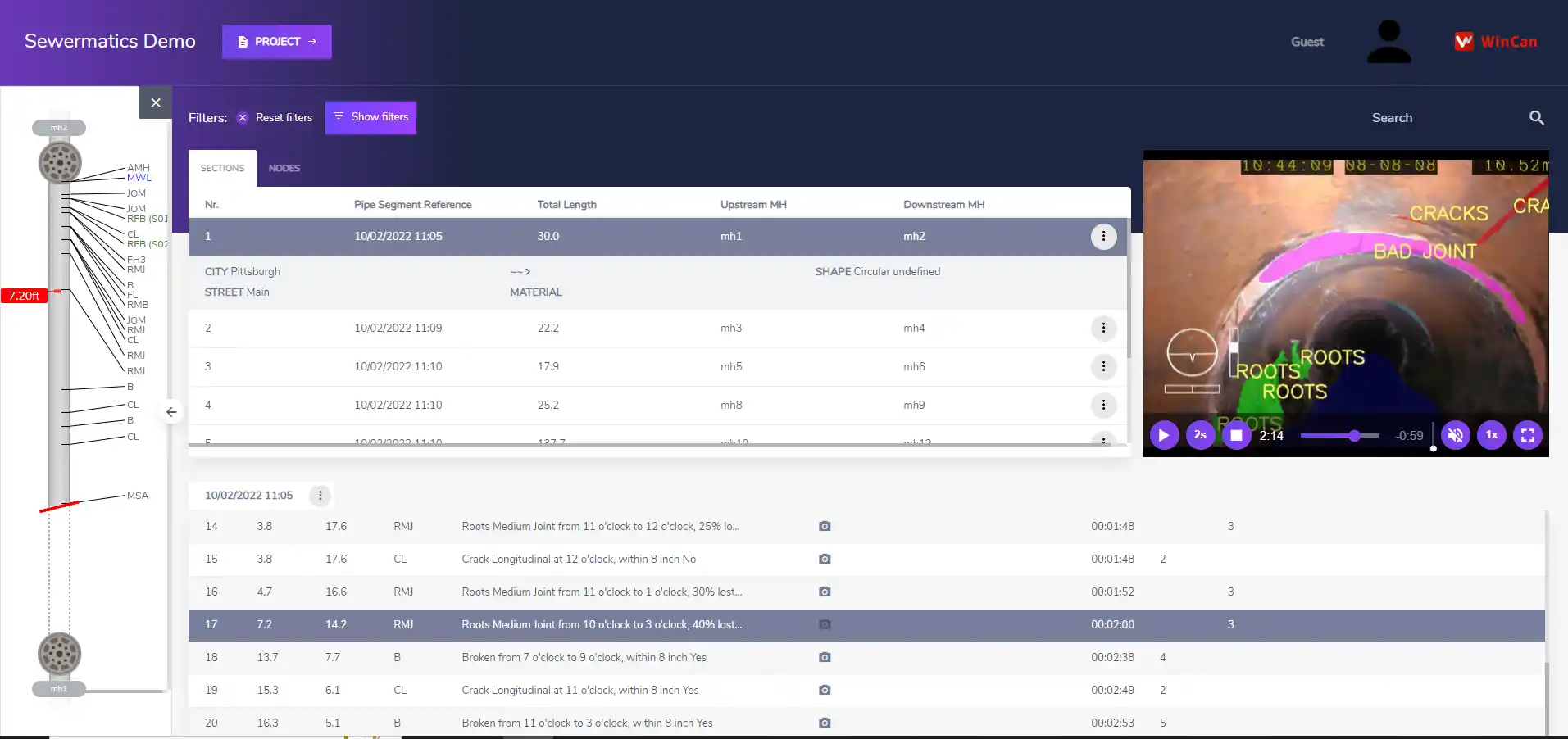Click the Search input field
This screenshot has height=739, width=1568.
tap(1443, 118)
